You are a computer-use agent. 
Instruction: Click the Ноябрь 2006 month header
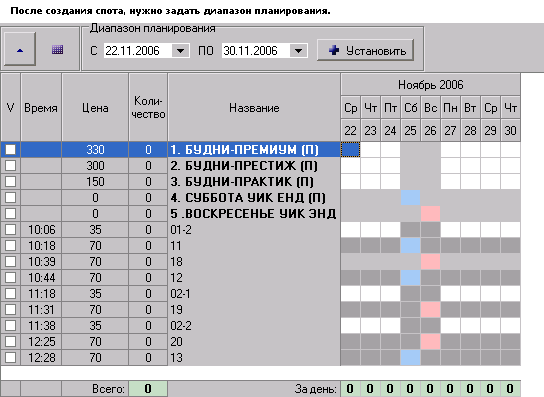click(x=431, y=84)
